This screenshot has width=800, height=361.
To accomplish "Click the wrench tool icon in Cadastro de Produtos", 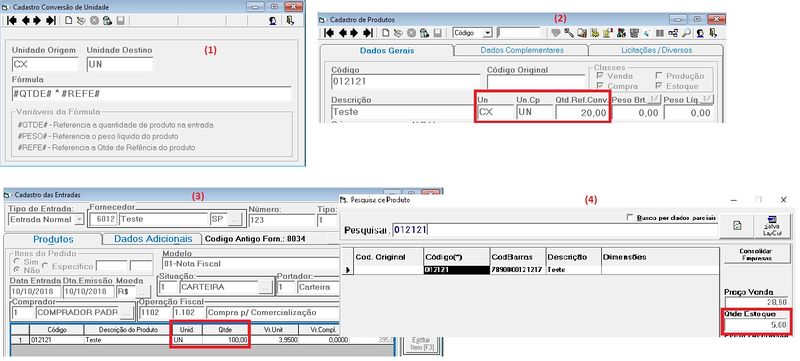I will (x=568, y=33).
